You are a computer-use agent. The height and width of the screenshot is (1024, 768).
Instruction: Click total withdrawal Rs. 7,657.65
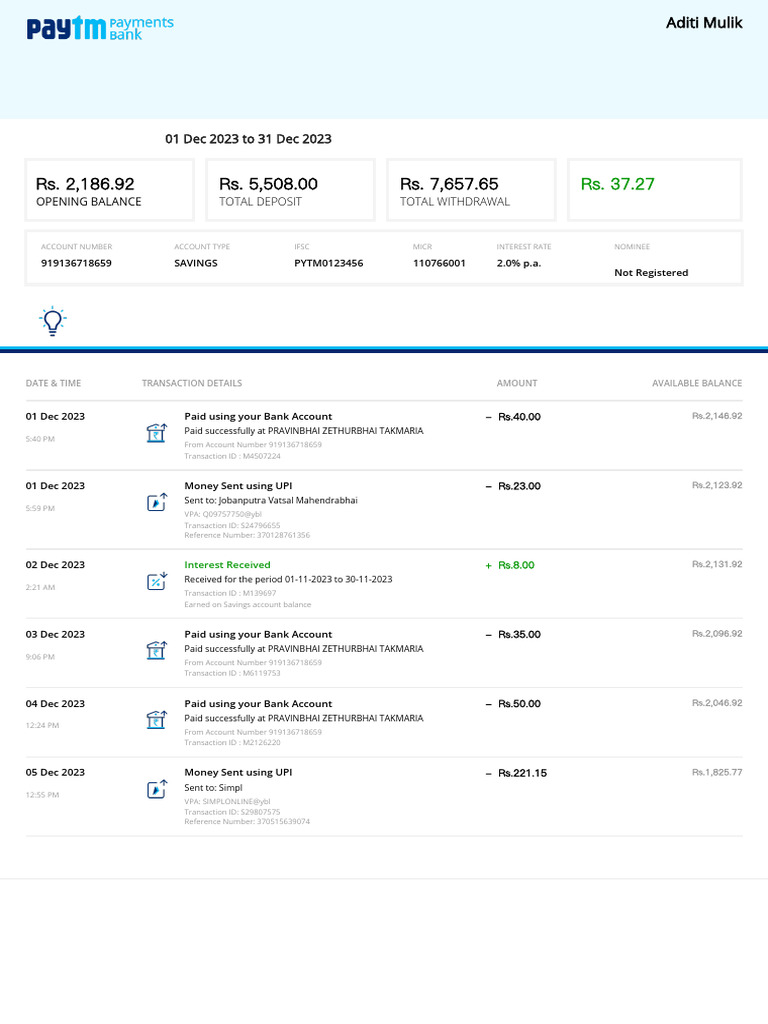pyautogui.click(x=449, y=184)
